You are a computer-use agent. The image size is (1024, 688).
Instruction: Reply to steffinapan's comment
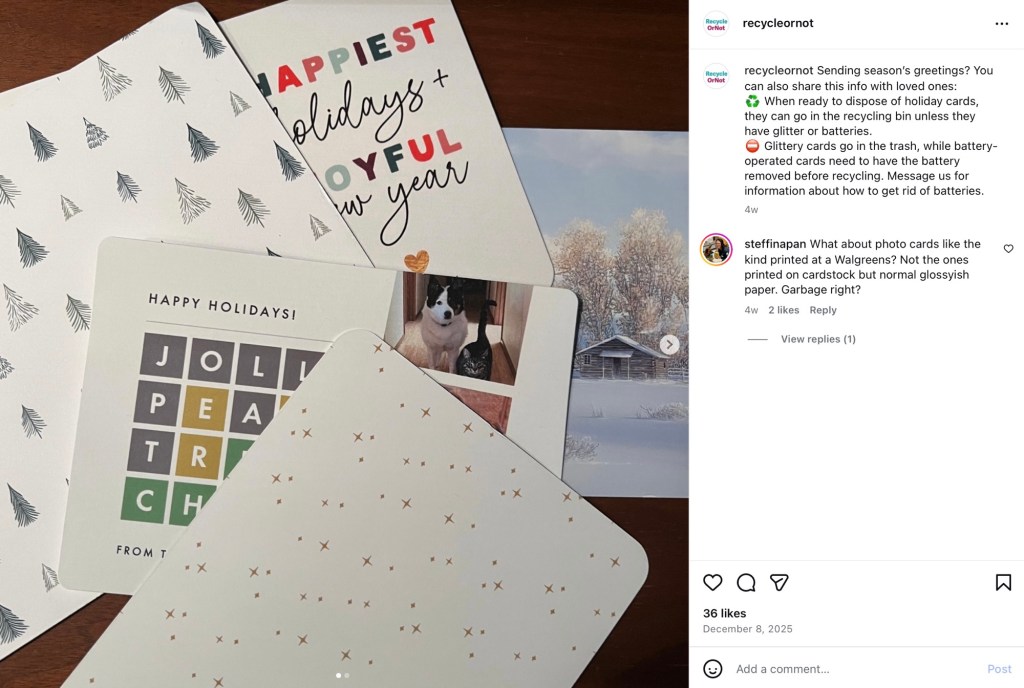click(x=823, y=310)
